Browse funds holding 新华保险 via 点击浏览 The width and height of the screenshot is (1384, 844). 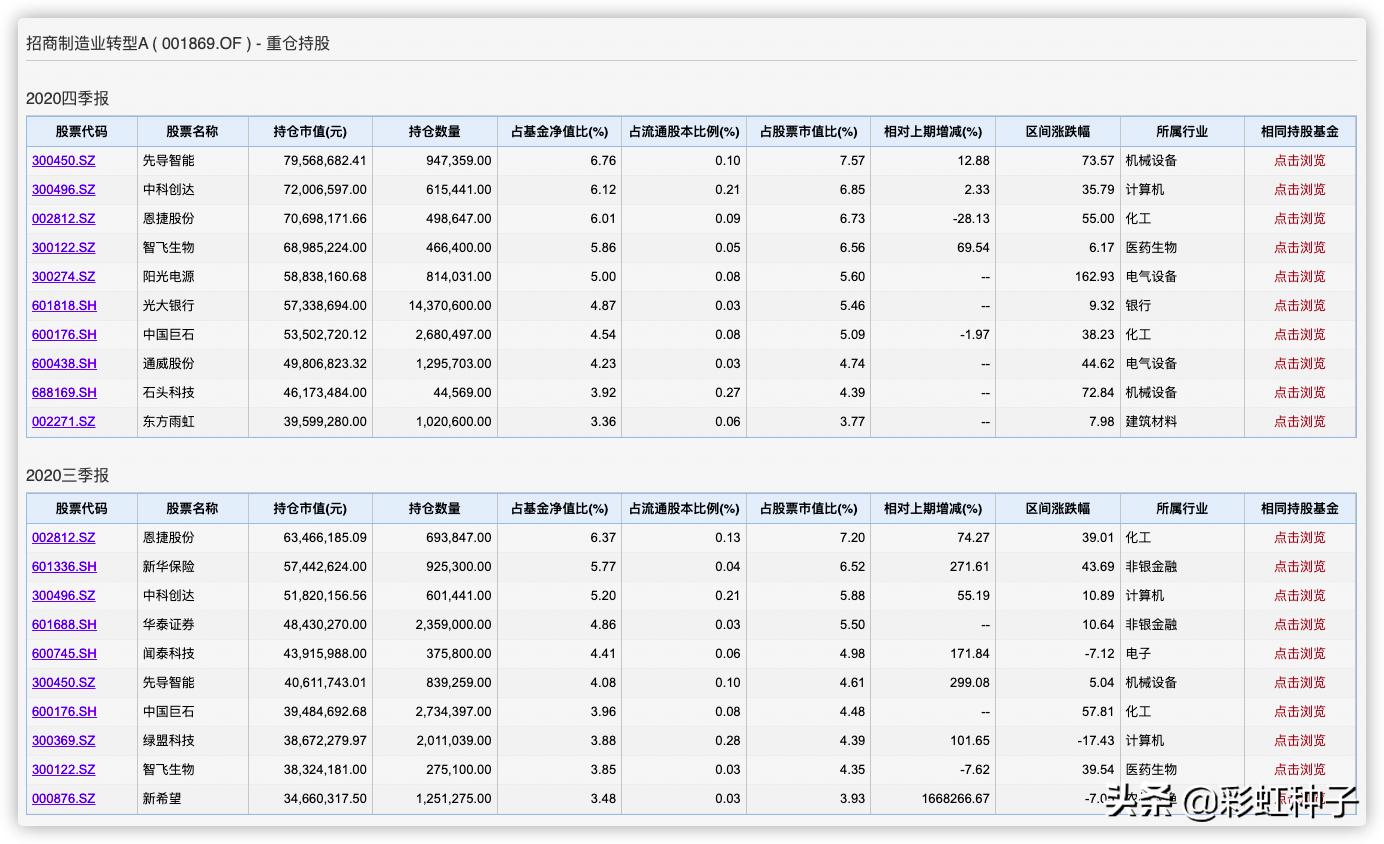[1299, 566]
